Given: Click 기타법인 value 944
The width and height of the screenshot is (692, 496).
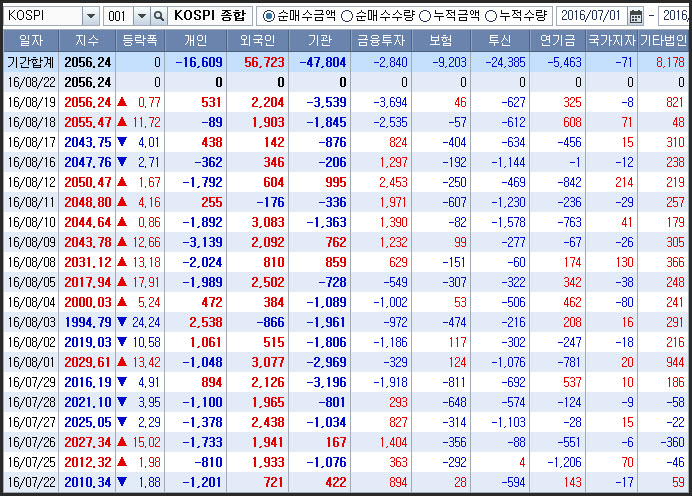Looking at the screenshot, I should 675,362.
